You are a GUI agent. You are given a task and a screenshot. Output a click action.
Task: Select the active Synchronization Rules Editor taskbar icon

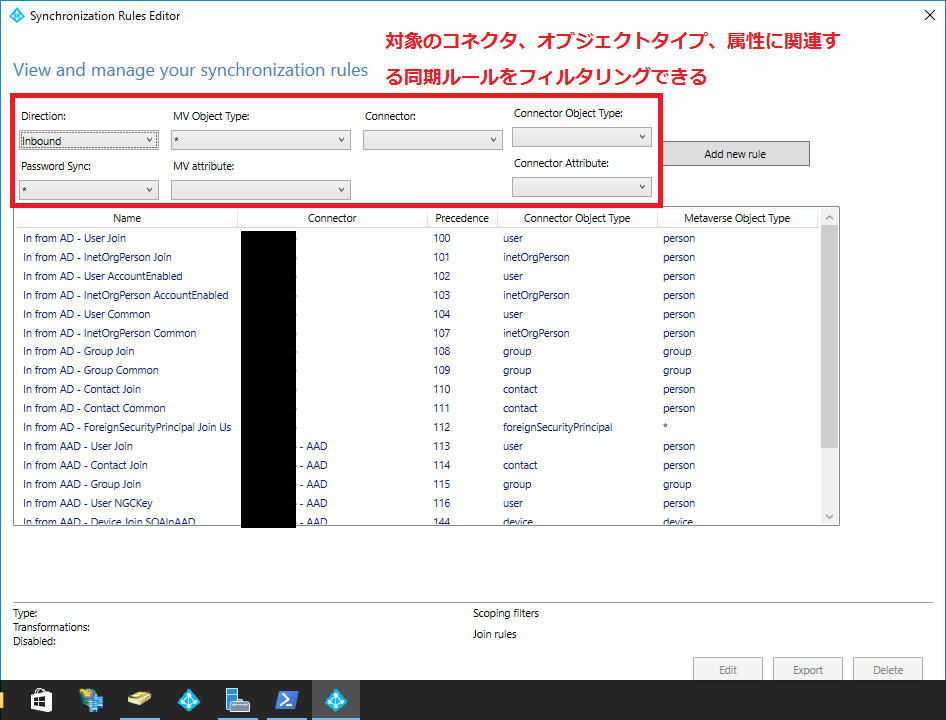click(x=336, y=700)
